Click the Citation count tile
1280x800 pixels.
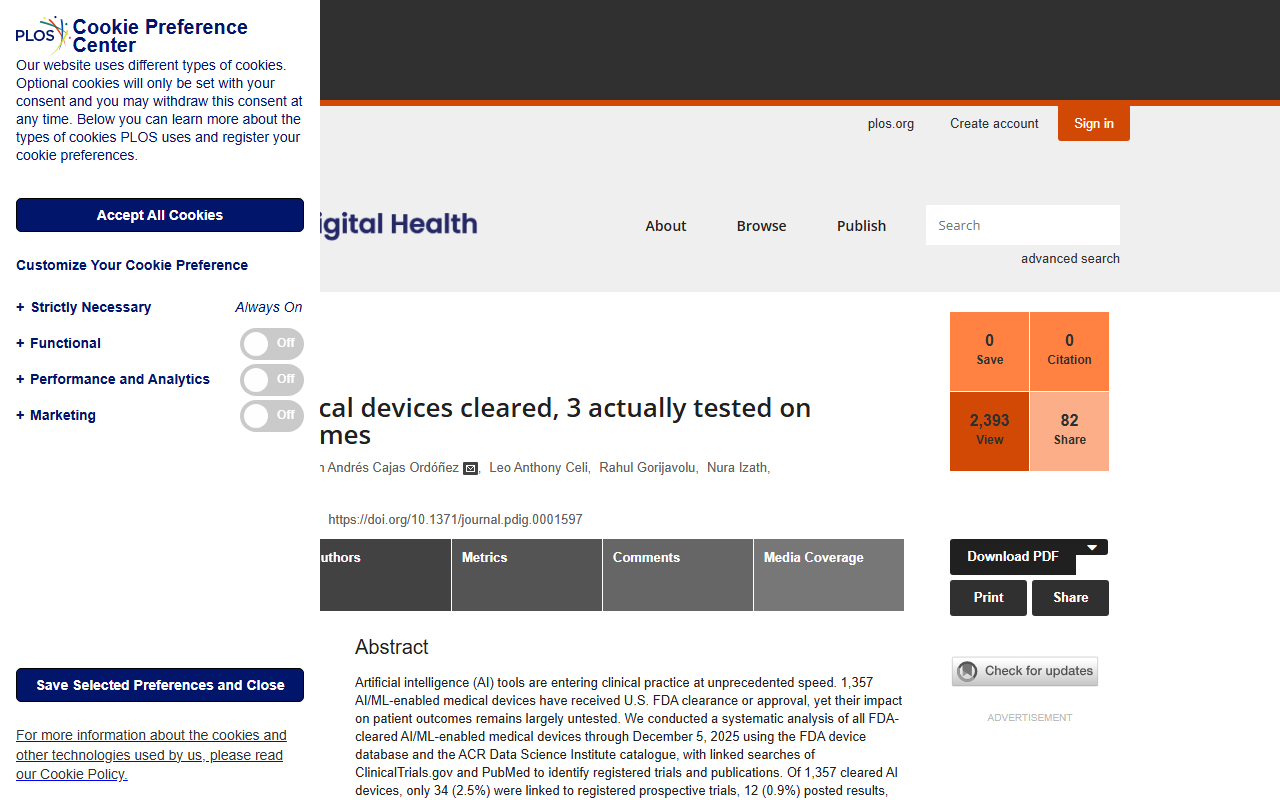tap(1070, 351)
